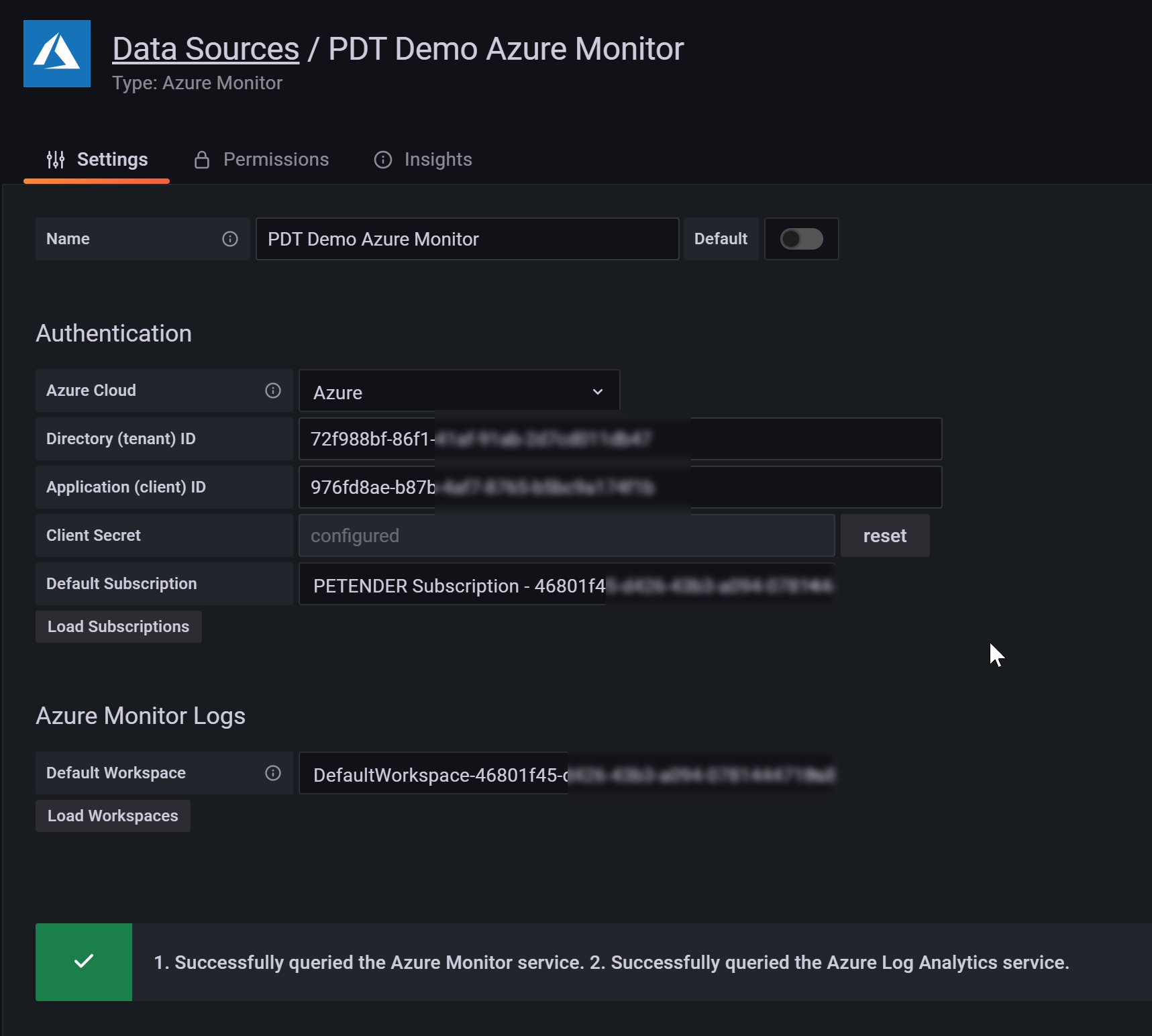Click the Load Subscriptions button
Screen dimensions: 1152x1036
(x=119, y=627)
